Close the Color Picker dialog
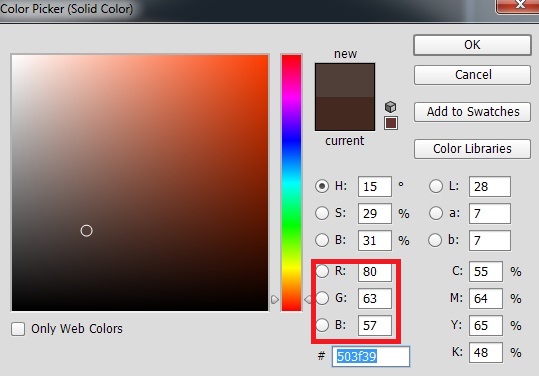 (x=519, y=5)
